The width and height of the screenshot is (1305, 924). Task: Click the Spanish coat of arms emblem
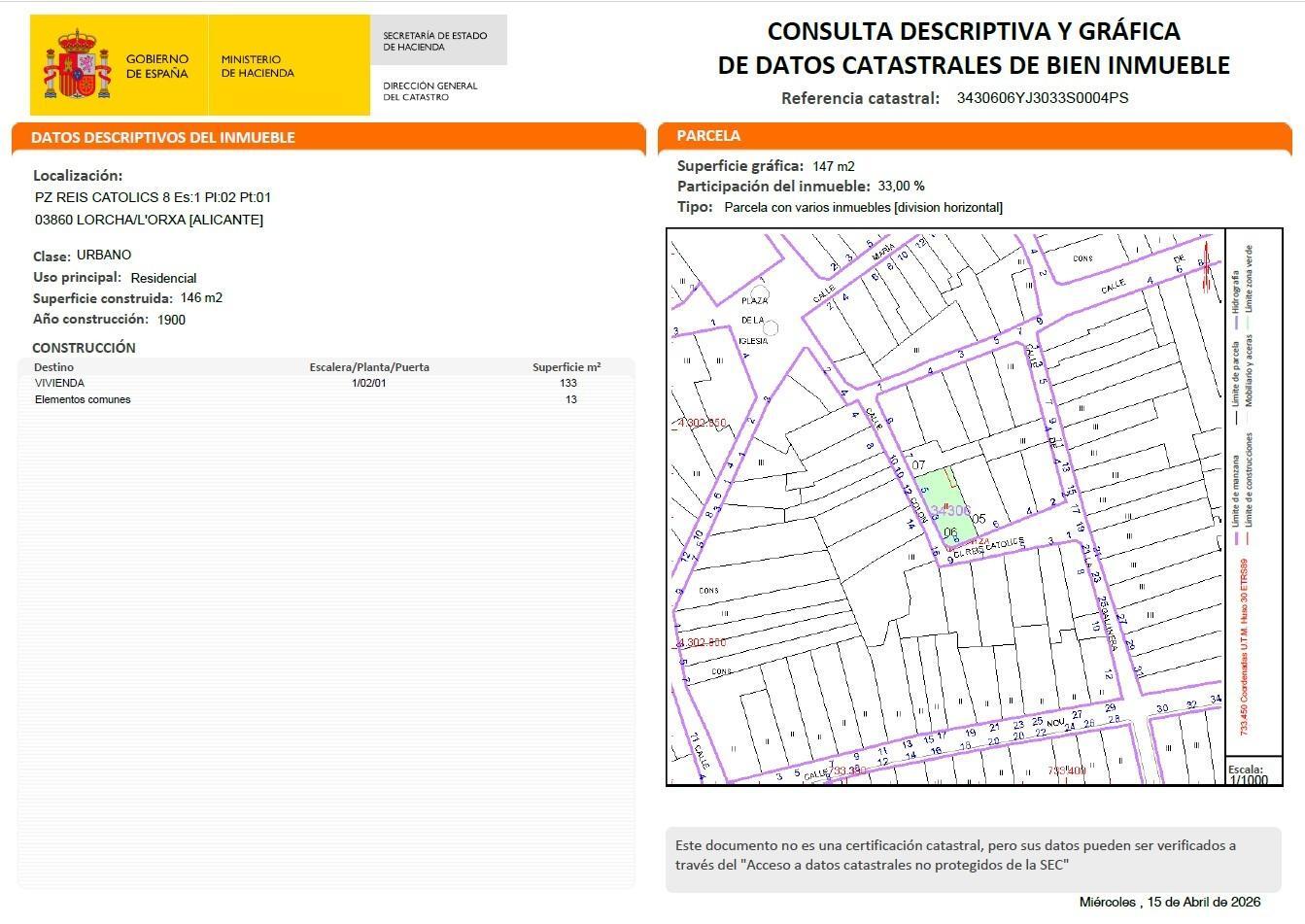tap(78, 65)
